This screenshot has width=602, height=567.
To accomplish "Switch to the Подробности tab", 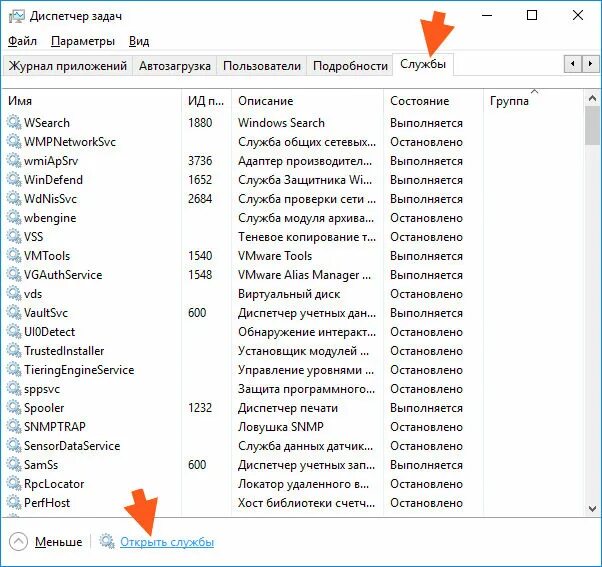I will (350, 66).
